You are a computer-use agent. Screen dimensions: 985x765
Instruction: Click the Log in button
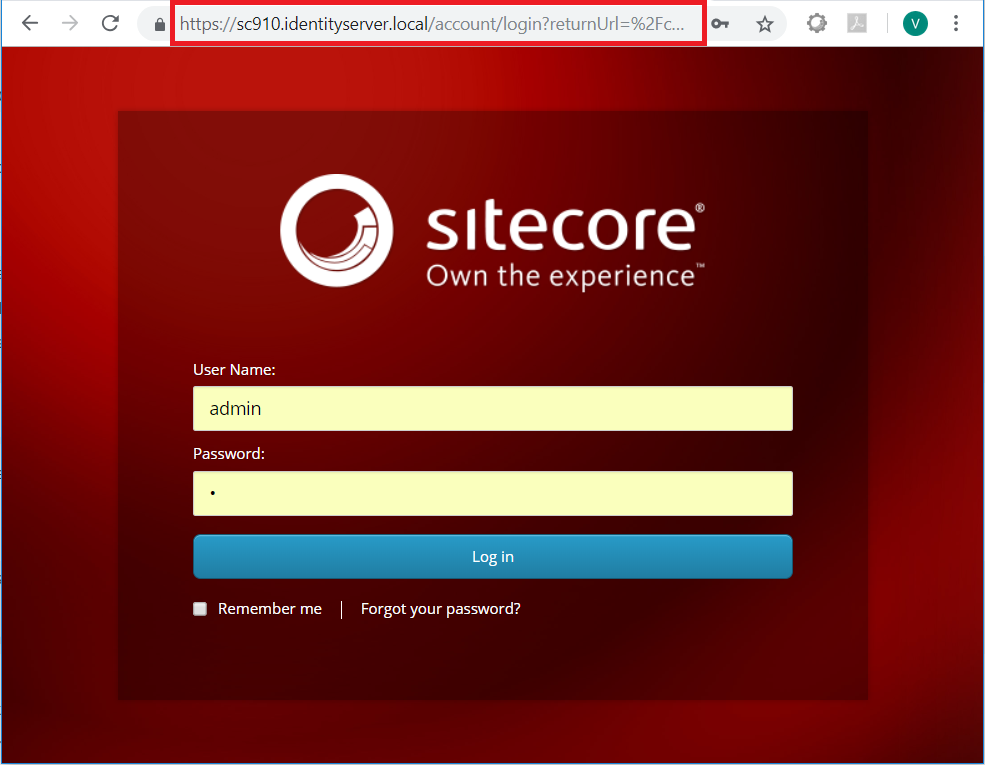pyautogui.click(x=492, y=556)
